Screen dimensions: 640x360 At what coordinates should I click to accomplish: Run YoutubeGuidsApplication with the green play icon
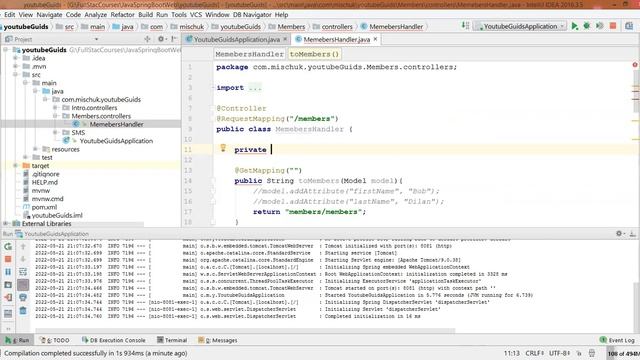(x=574, y=26)
